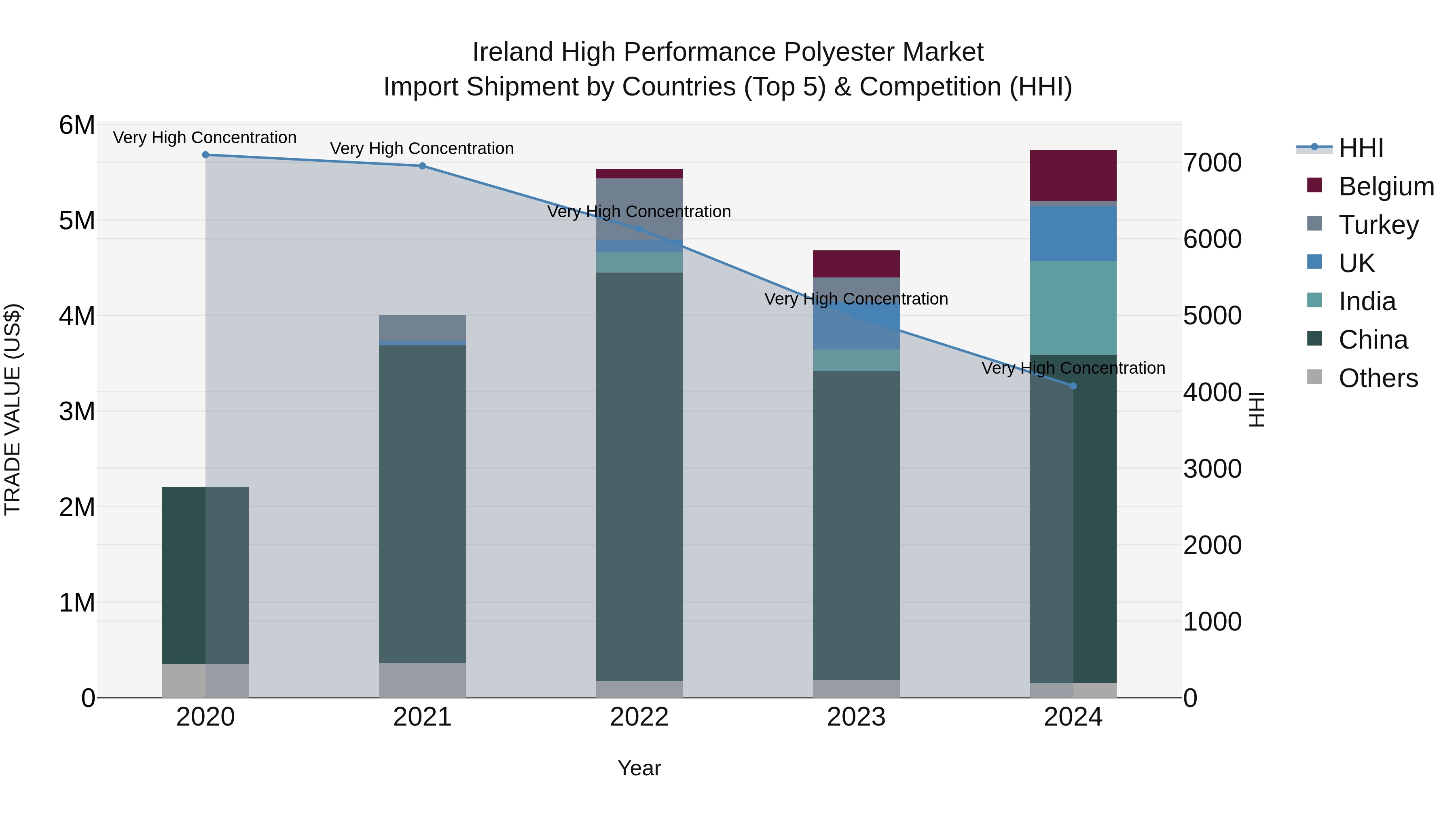The image size is (1456, 819).
Task: Toggle the Others legend entry
Action: pyautogui.click(x=1363, y=378)
